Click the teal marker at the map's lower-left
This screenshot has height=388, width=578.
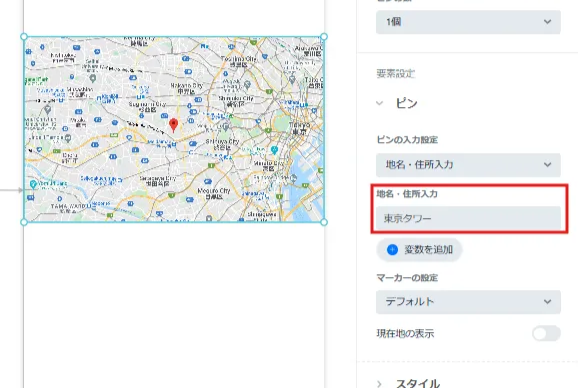[x=33, y=184]
